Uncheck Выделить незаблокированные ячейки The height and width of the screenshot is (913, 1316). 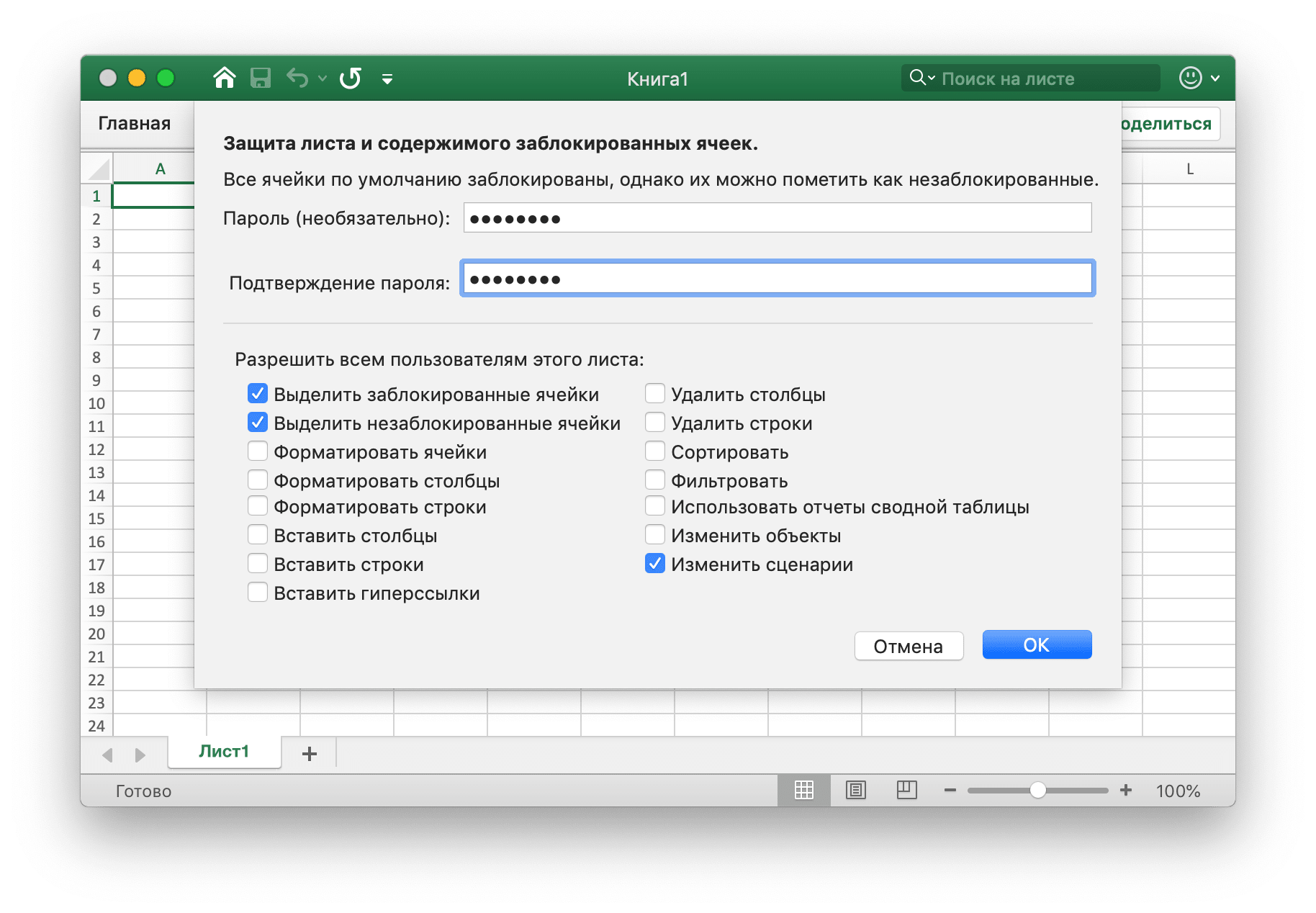pos(258,422)
